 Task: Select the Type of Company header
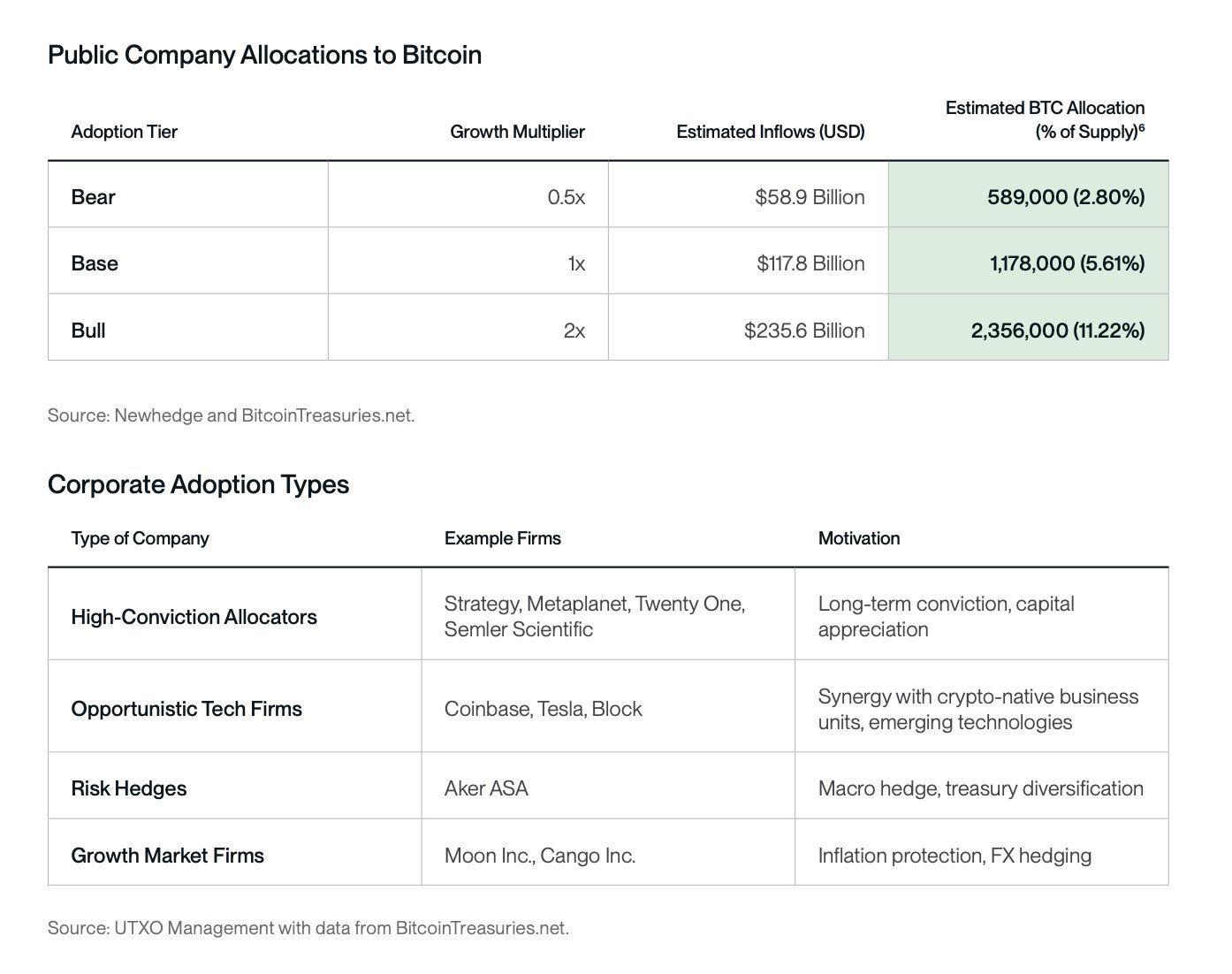[140, 538]
